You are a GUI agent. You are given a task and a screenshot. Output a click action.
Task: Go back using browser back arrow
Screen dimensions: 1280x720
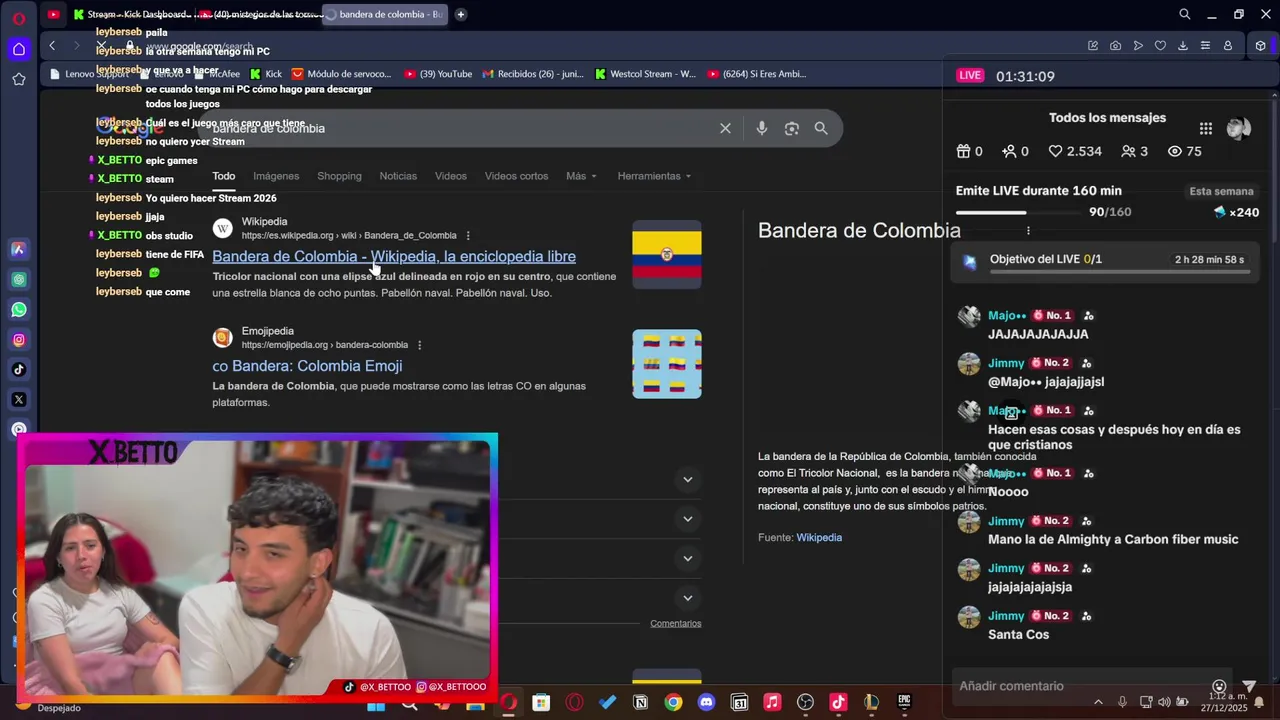[x=52, y=45]
